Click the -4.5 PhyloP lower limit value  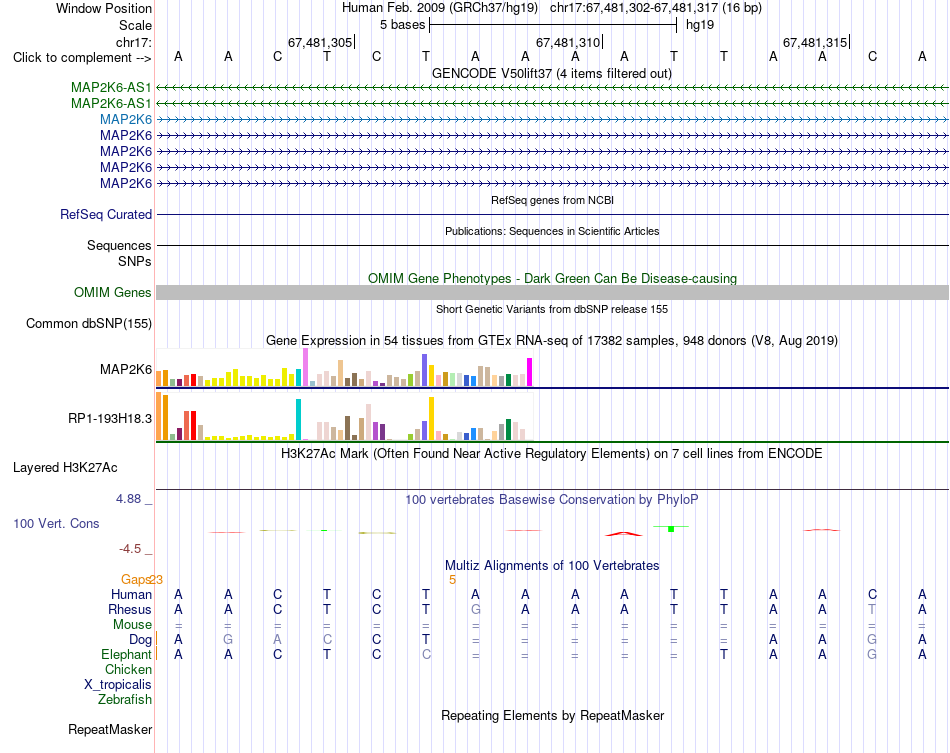130,549
